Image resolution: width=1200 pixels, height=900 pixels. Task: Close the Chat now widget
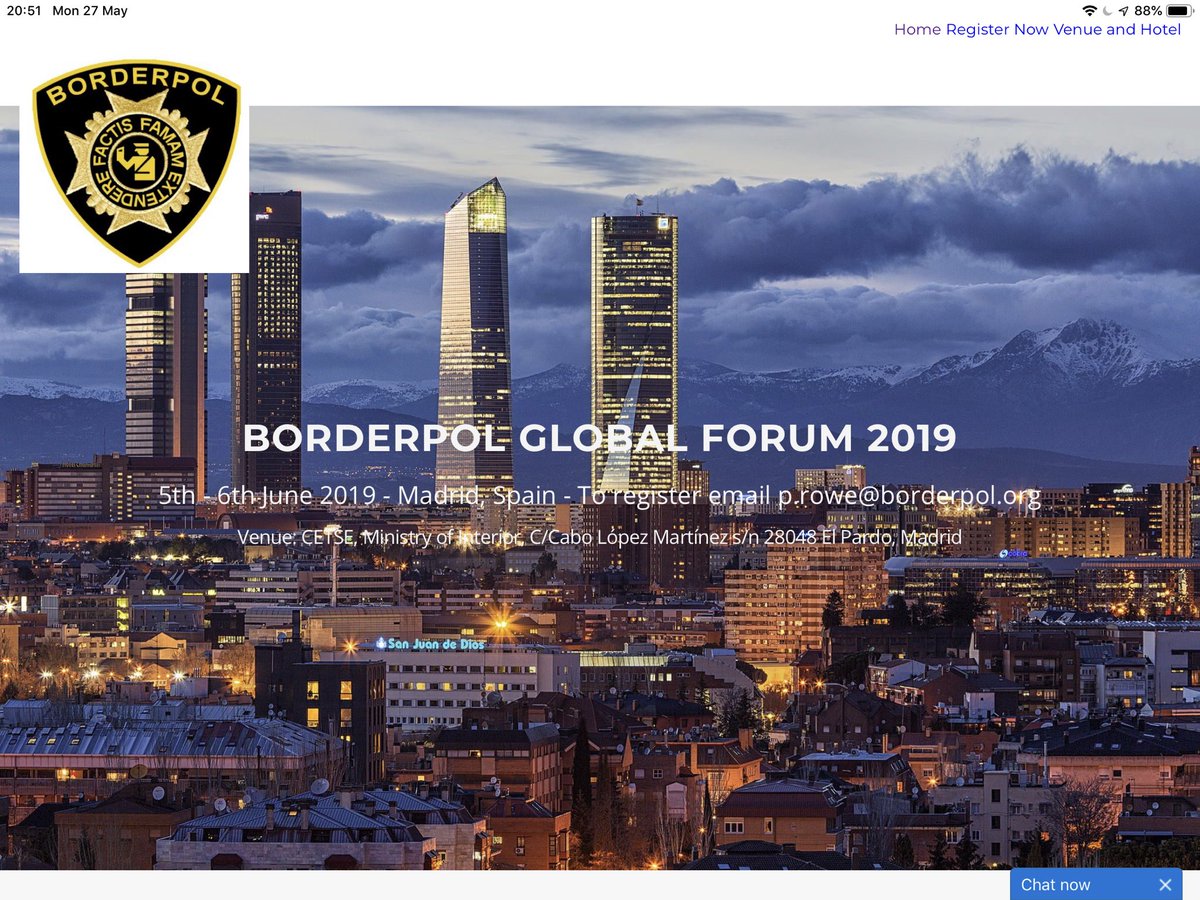1165,884
